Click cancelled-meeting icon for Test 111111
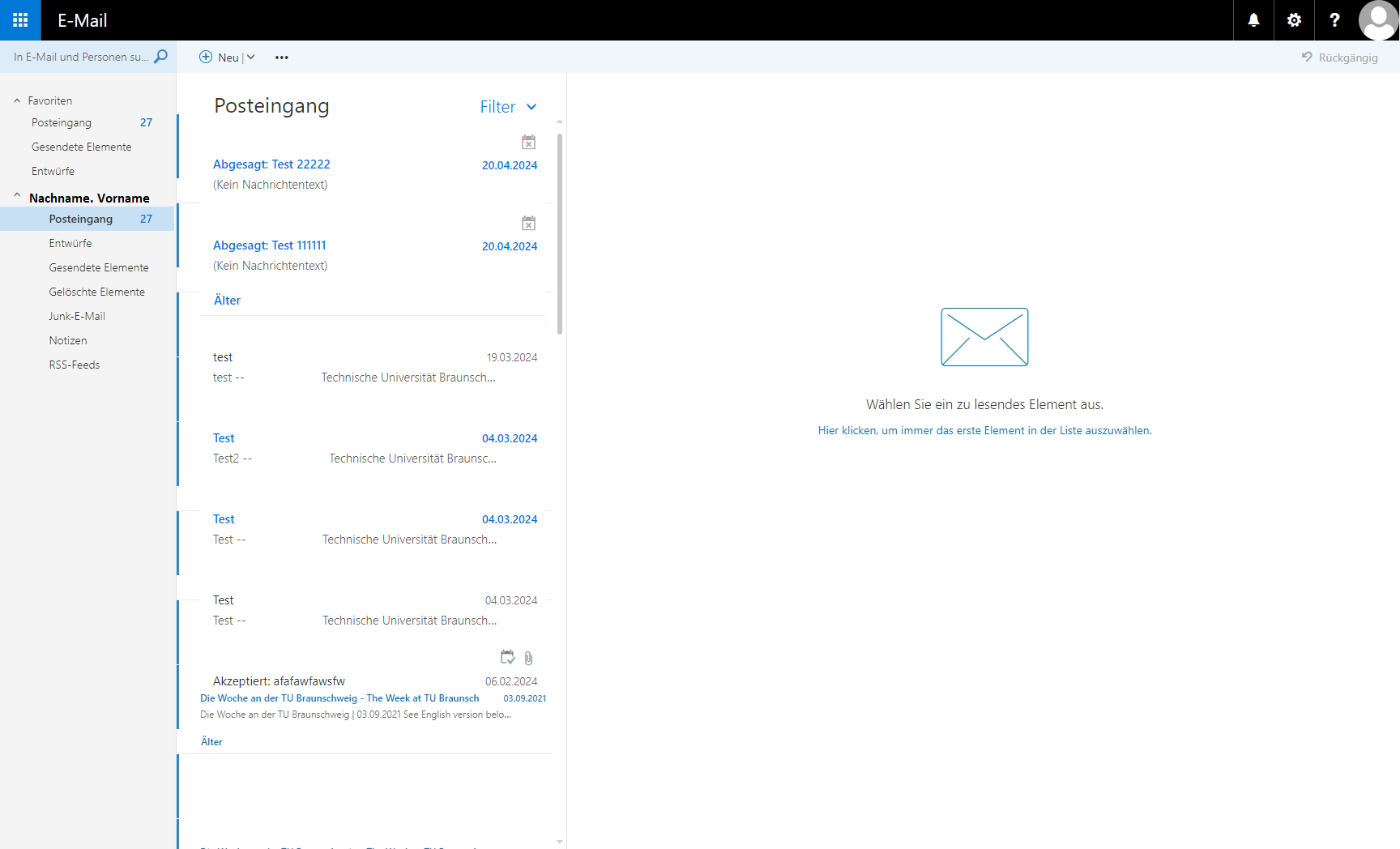Screen dimensions: 1400x849 [528, 223]
